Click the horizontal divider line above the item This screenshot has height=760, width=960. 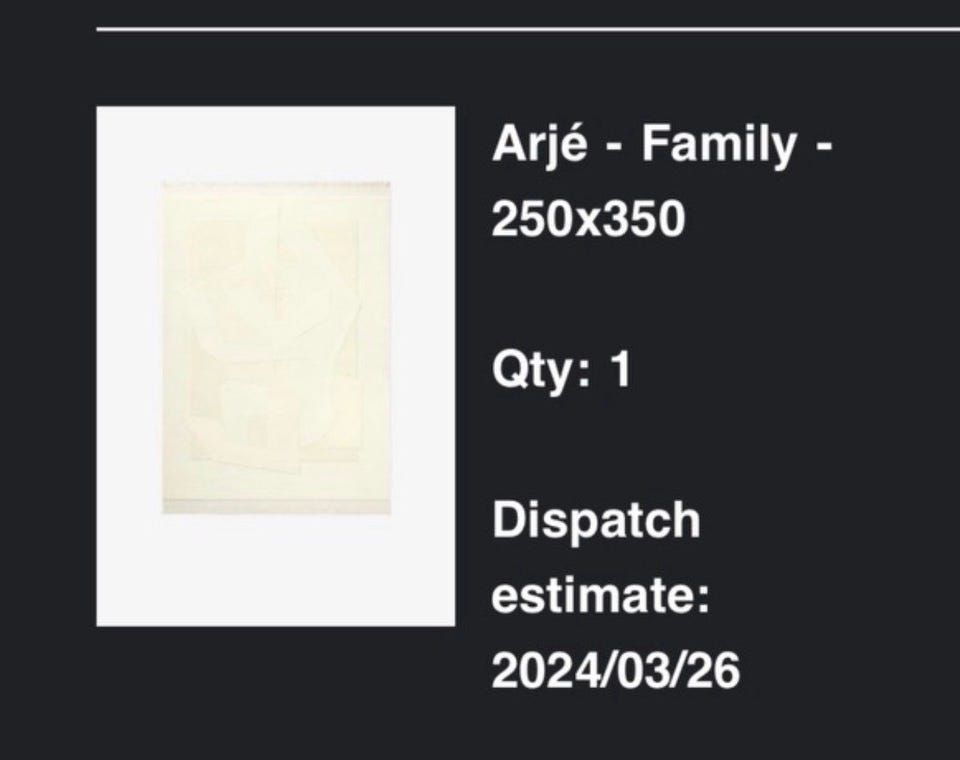coord(528,30)
